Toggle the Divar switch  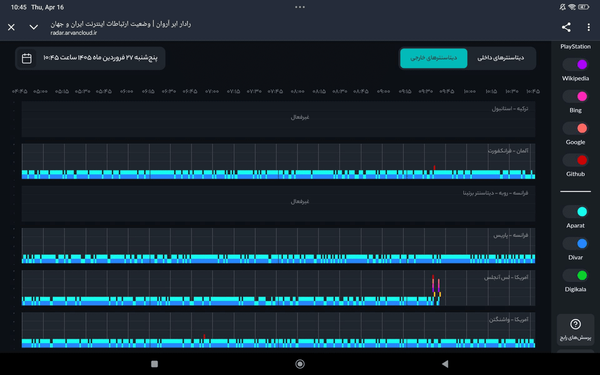(x=575, y=243)
